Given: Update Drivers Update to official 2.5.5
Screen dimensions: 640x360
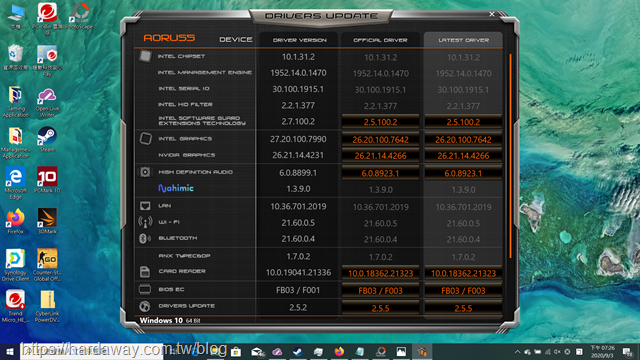Looking at the screenshot, I should [380, 308].
